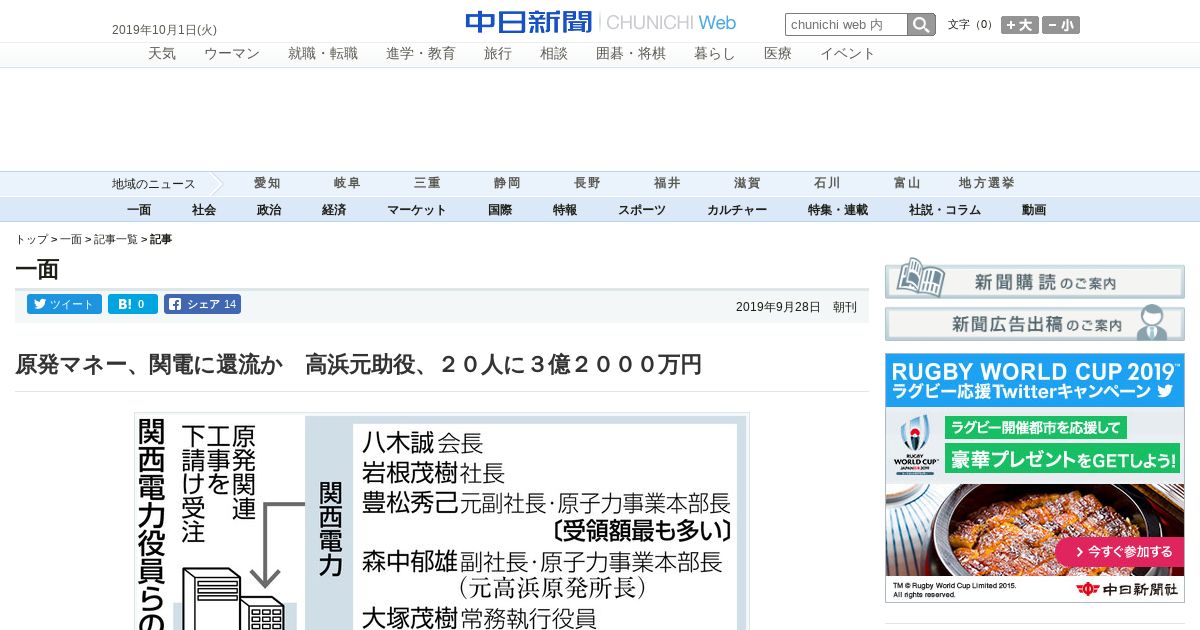Switch to the 経済 section tab

[x=334, y=210]
